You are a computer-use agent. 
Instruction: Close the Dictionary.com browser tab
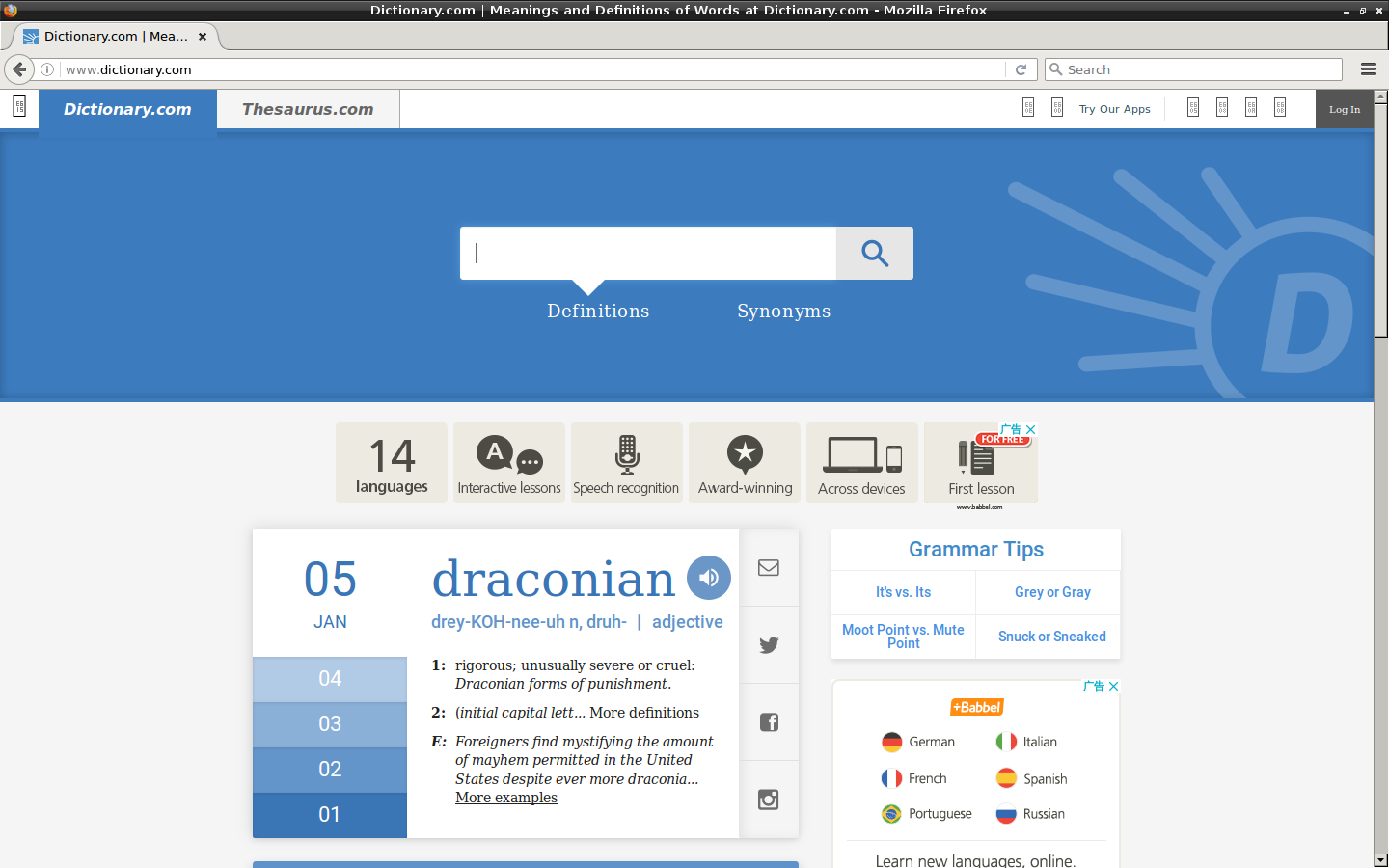click(x=203, y=37)
